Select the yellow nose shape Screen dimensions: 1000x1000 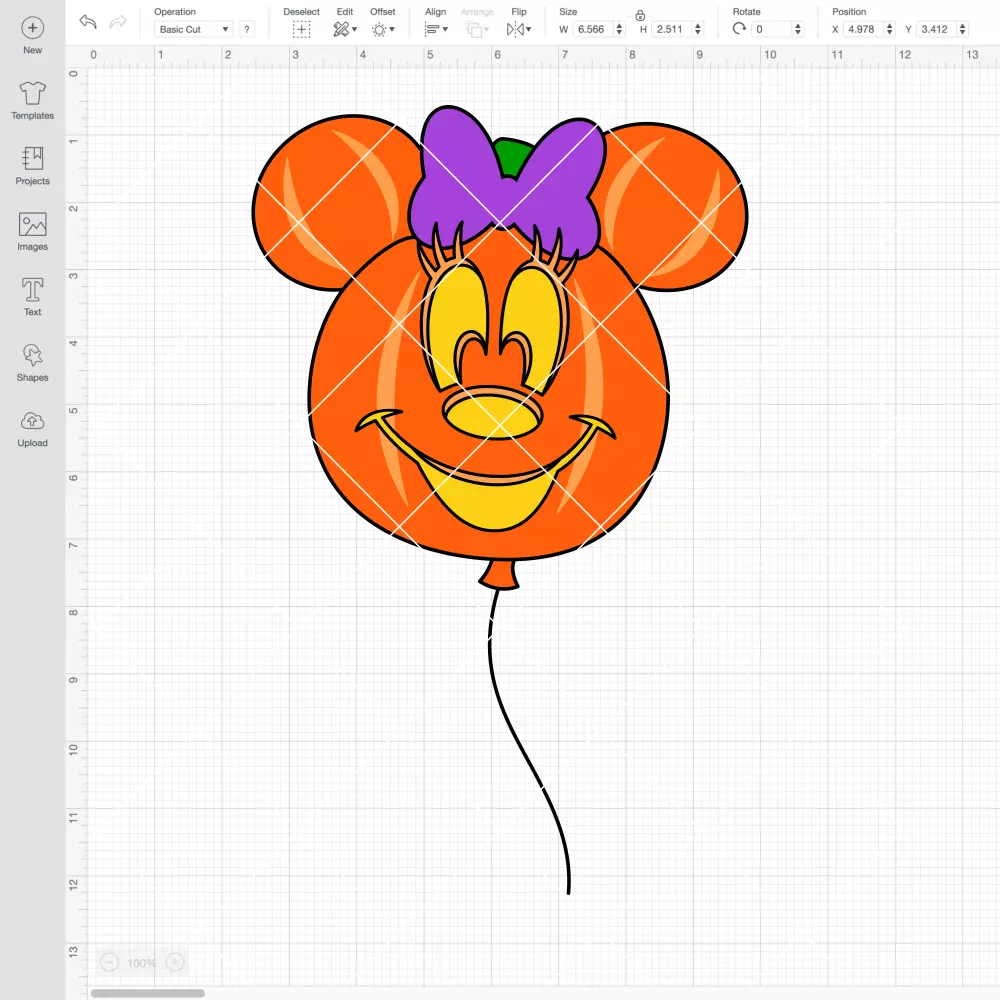click(x=492, y=417)
